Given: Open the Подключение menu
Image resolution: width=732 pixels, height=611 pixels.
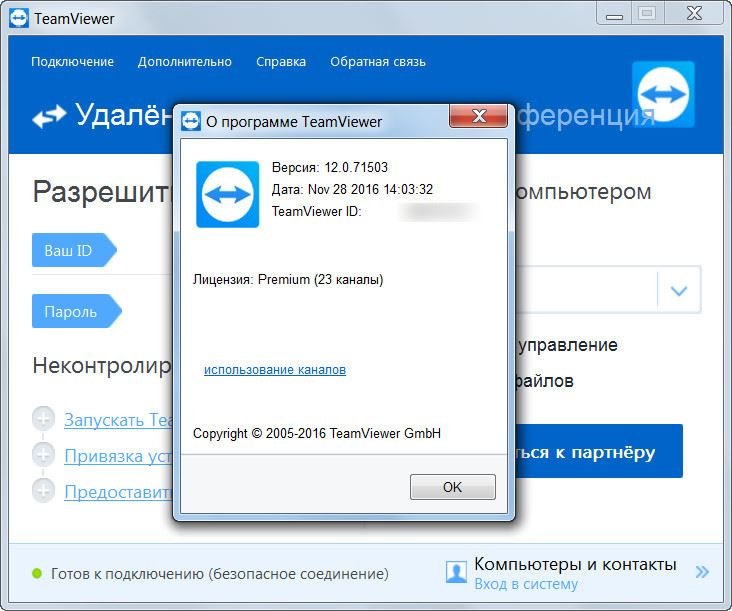Looking at the screenshot, I should tap(72, 62).
